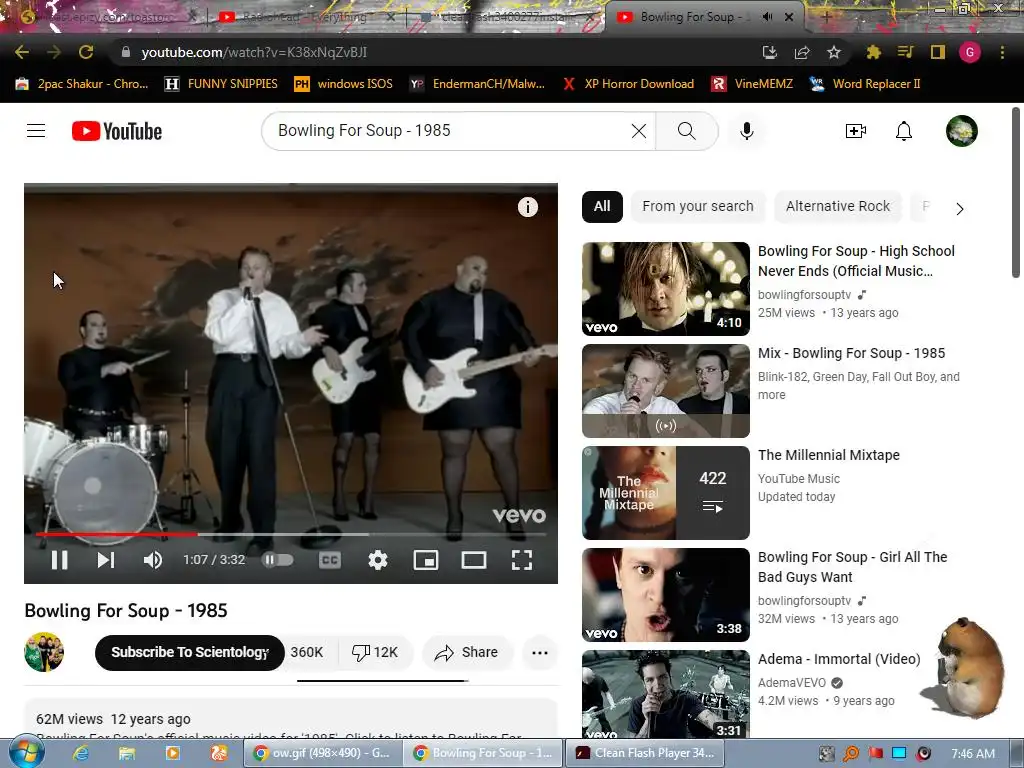Switch to theater mode
This screenshot has height=768, width=1024.
click(x=473, y=560)
